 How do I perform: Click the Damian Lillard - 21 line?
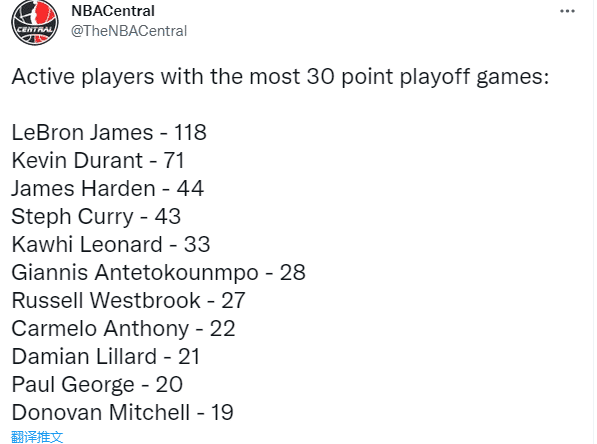pyautogui.click(x=105, y=357)
